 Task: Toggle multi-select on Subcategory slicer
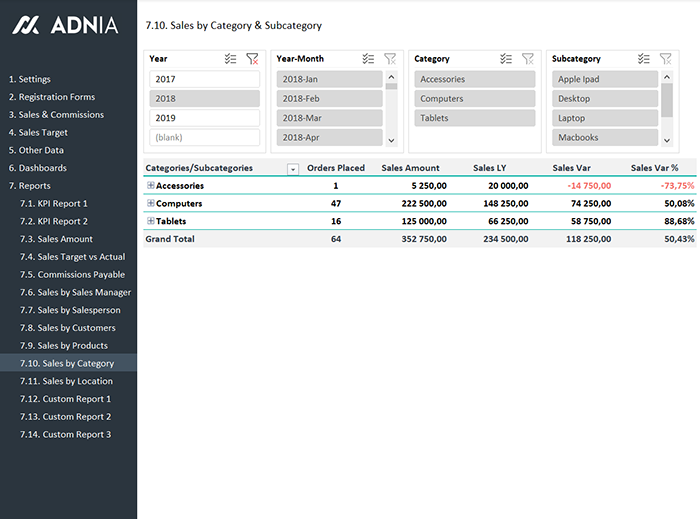(x=643, y=59)
